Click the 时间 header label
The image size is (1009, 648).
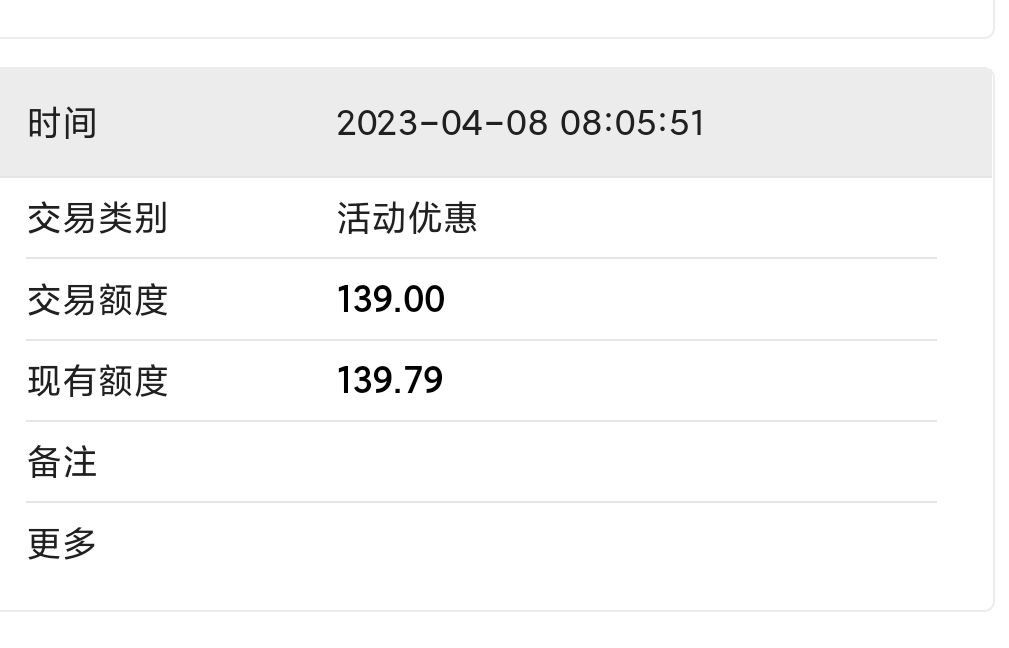click(62, 123)
